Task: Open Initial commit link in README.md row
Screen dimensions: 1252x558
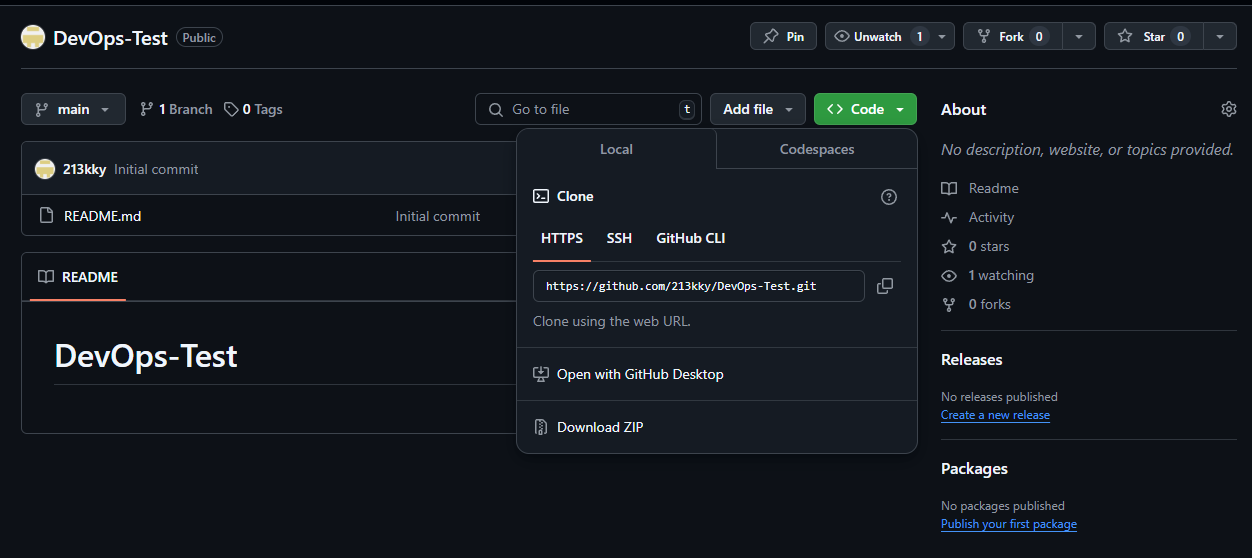Action: coord(438,216)
